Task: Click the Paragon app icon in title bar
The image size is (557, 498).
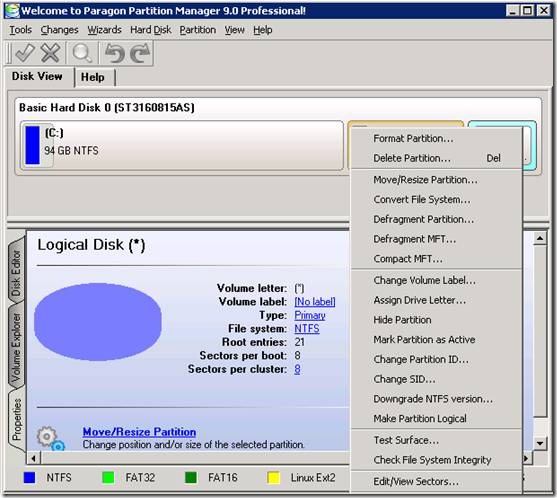Action: 12,10
